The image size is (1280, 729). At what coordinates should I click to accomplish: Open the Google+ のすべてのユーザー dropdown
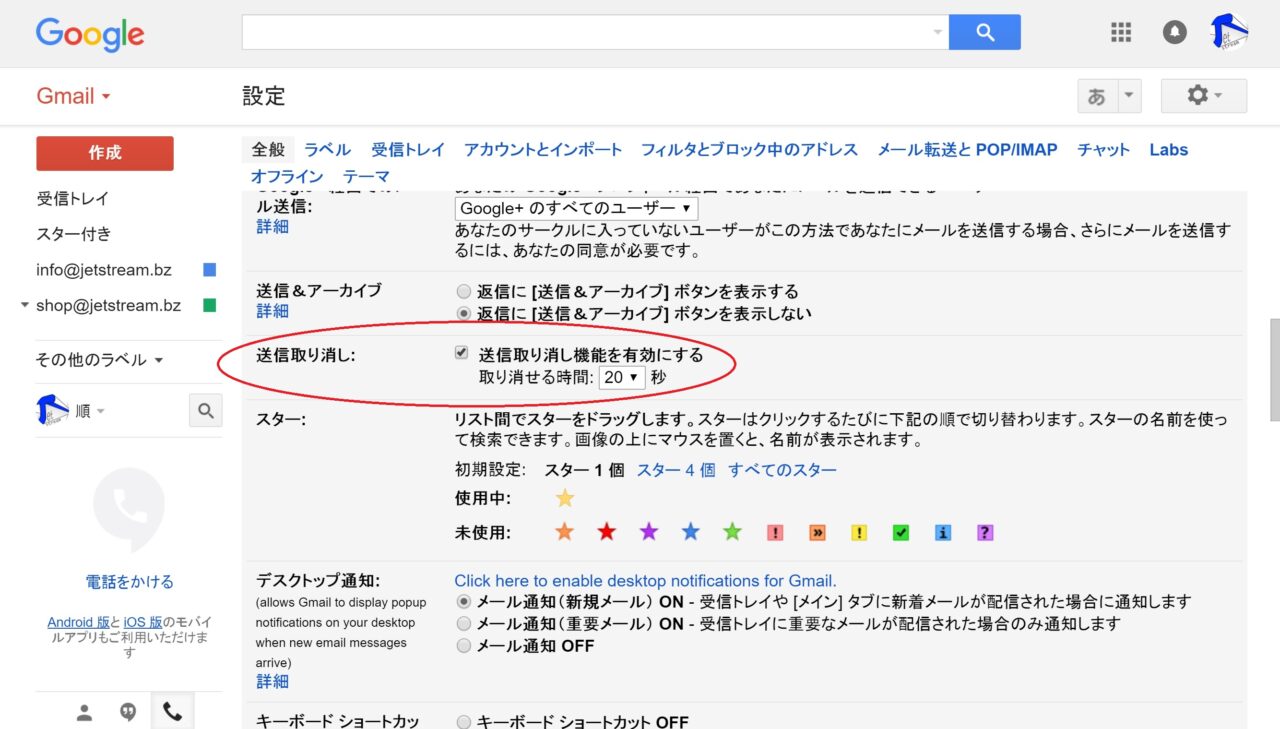point(576,208)
